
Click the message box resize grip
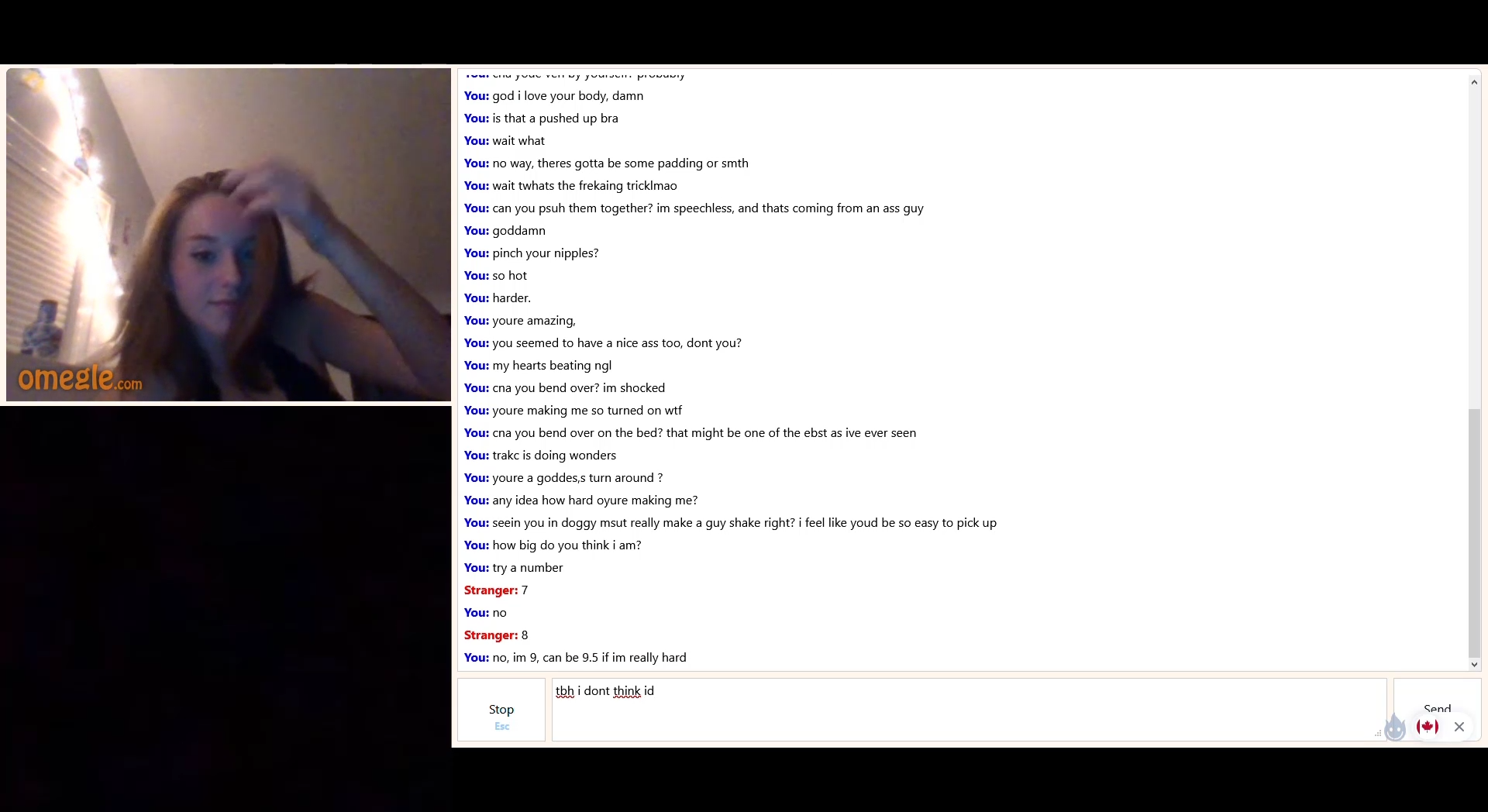coord(1378,733)
